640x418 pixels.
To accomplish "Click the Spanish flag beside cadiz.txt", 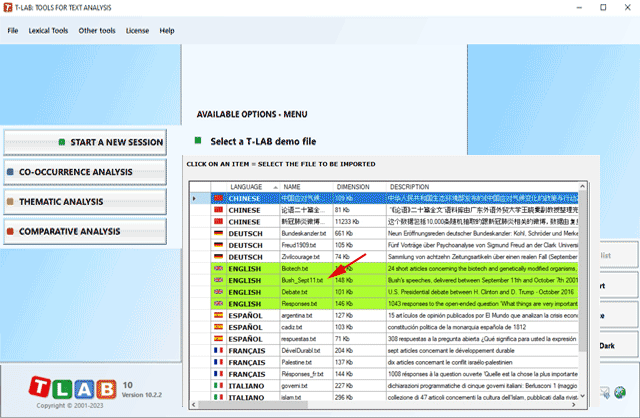I will (218, 327).
